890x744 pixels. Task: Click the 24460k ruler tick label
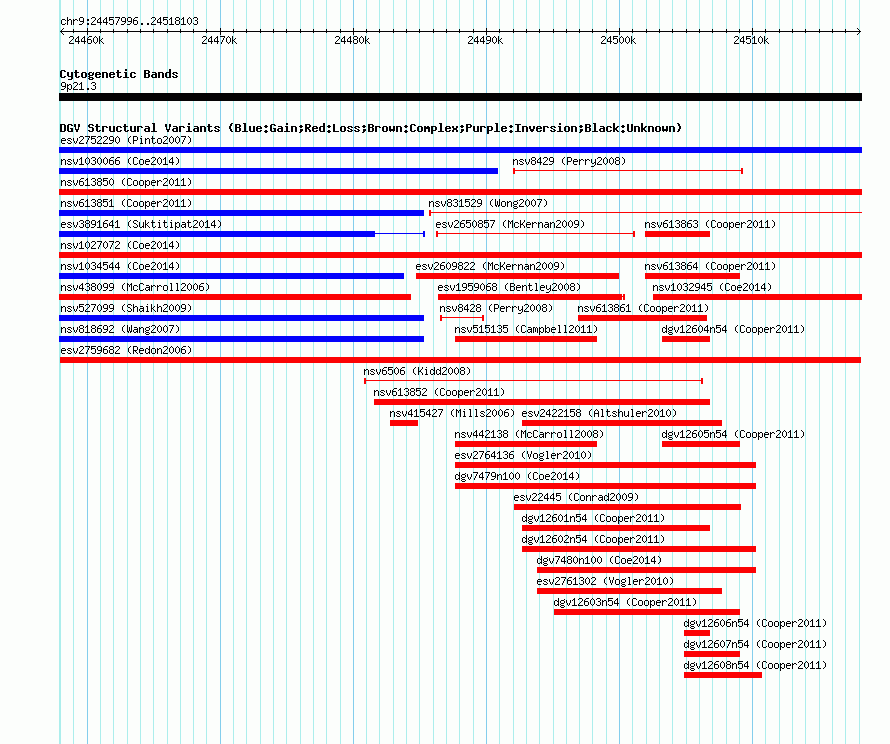(86, 40)
